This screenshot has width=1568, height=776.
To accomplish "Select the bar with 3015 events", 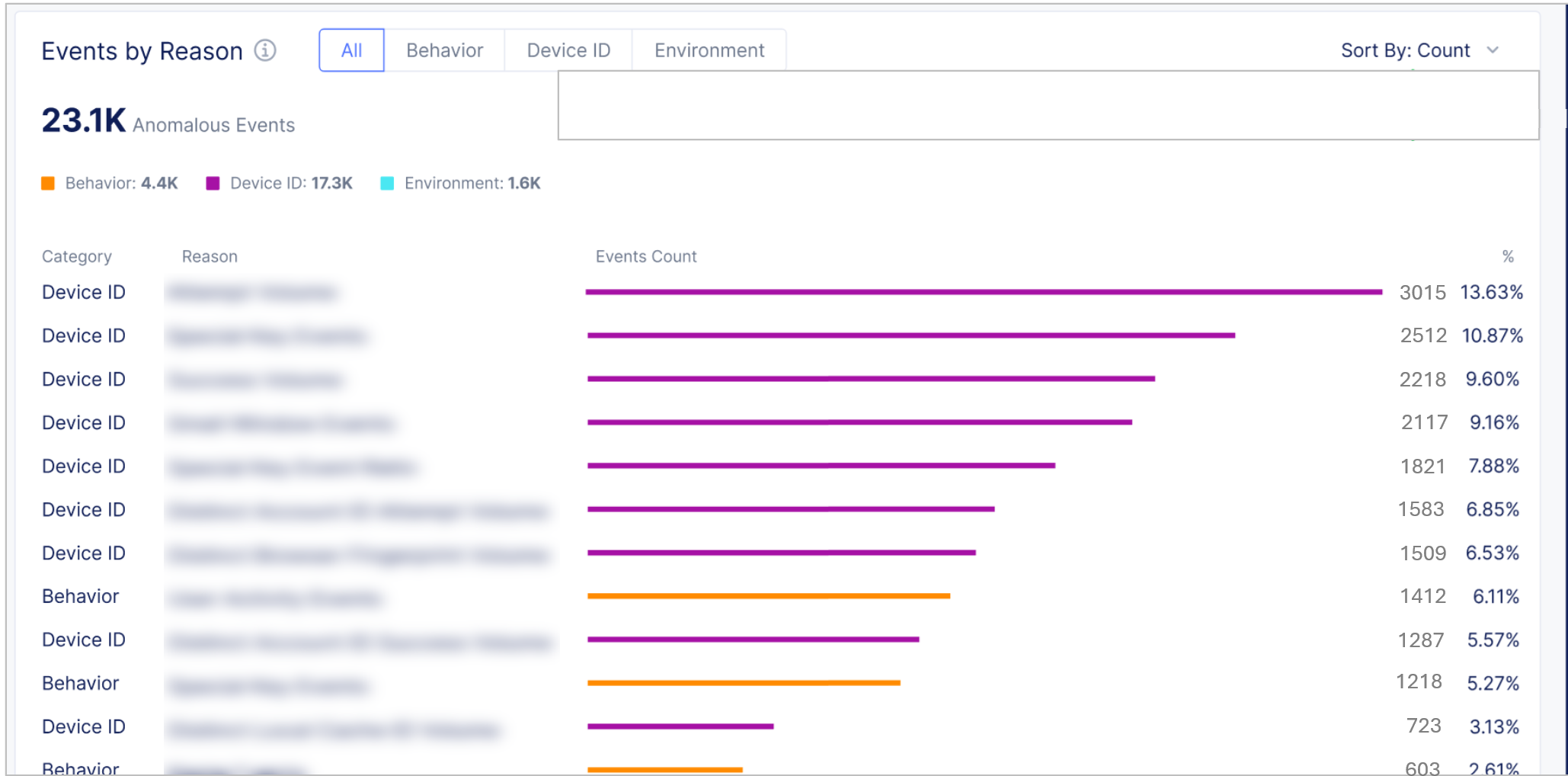I will 983,292.
